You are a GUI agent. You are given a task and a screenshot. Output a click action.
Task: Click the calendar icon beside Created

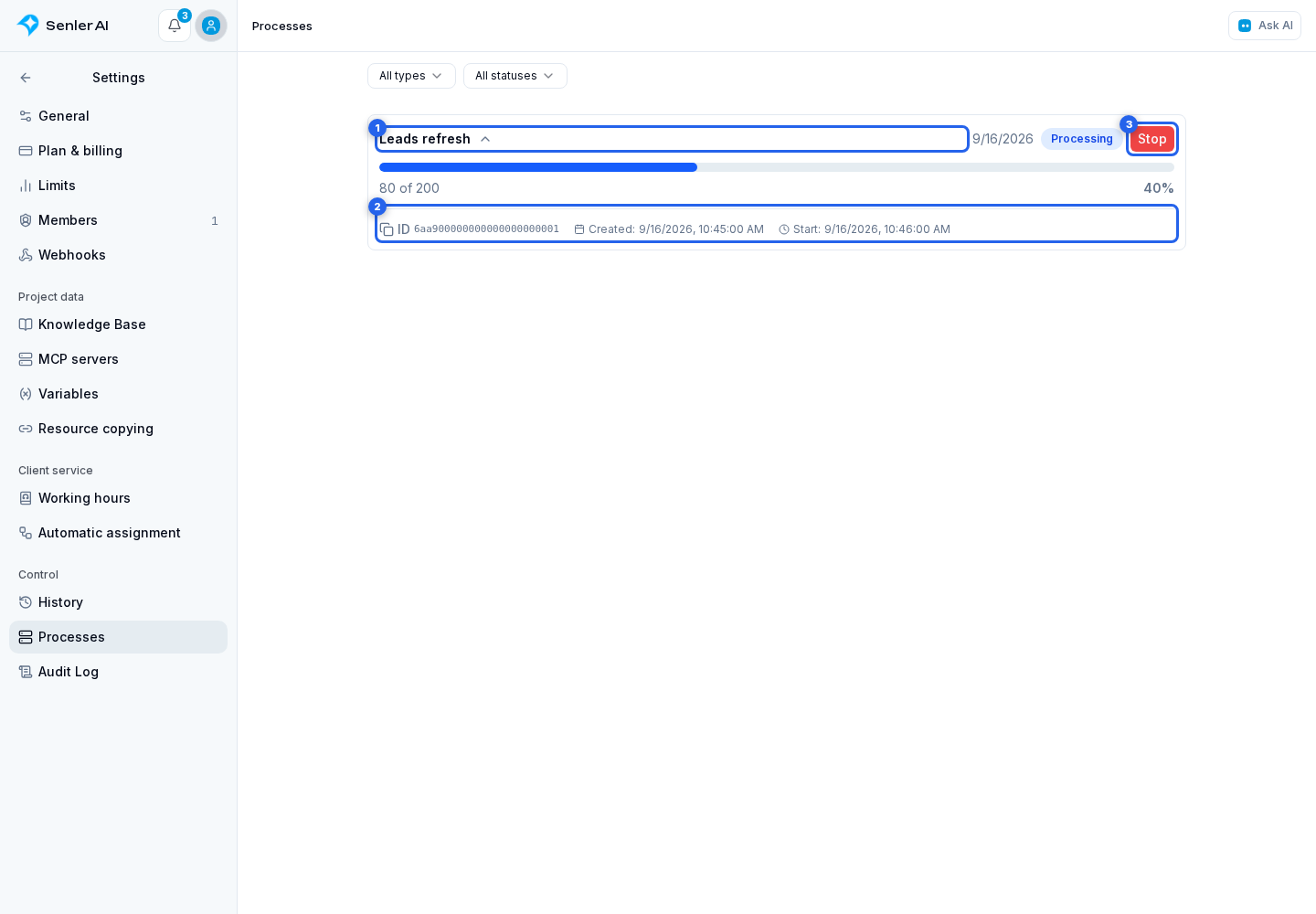(579, 229)
